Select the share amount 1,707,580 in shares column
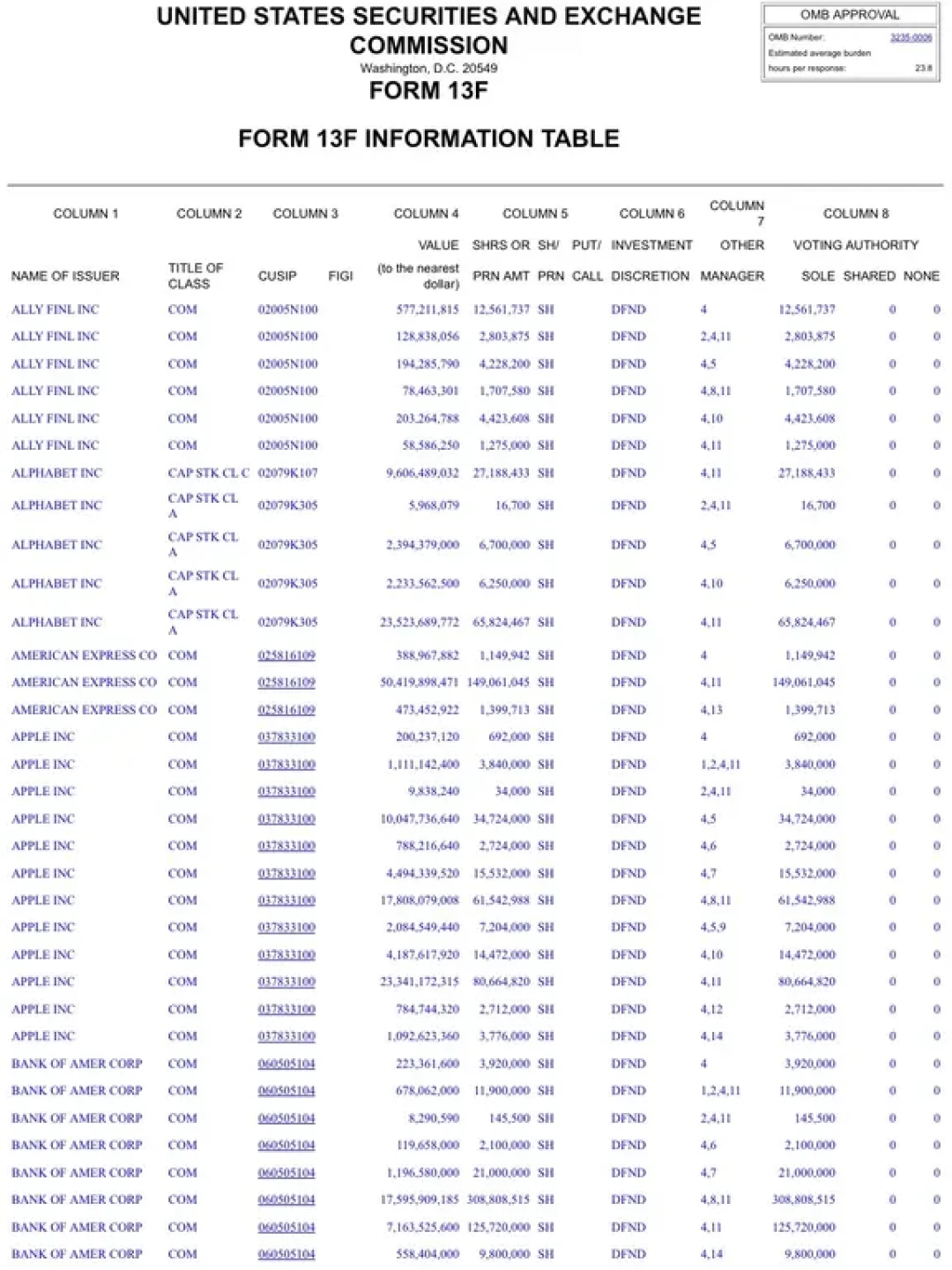Screen dimensions: 952x1270 (504, 391)
